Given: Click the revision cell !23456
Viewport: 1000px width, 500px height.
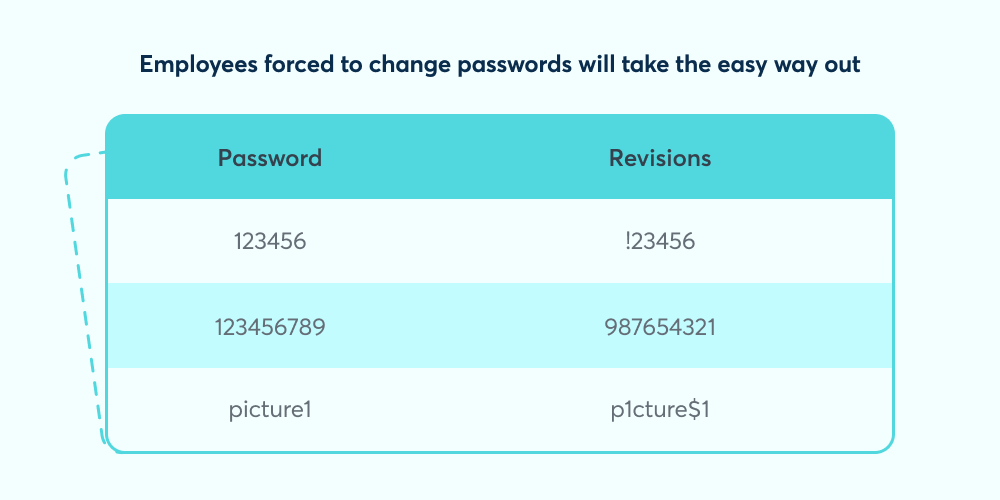Looking at the screenshot, I should [x=660, y=241].
